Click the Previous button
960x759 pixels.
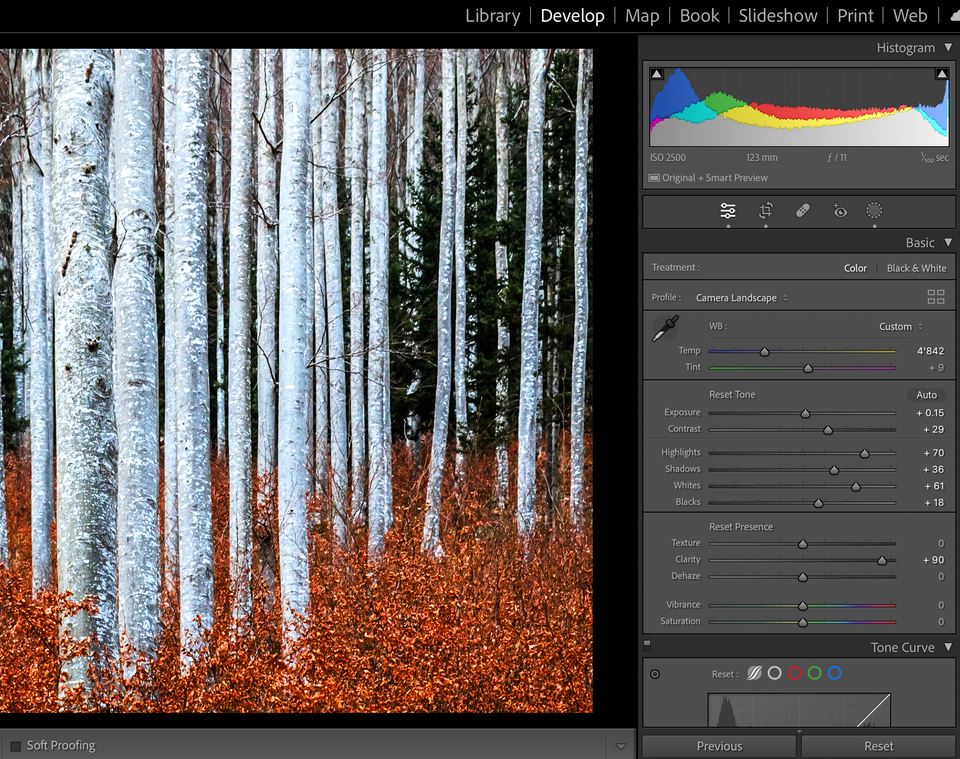coord(719,746)
